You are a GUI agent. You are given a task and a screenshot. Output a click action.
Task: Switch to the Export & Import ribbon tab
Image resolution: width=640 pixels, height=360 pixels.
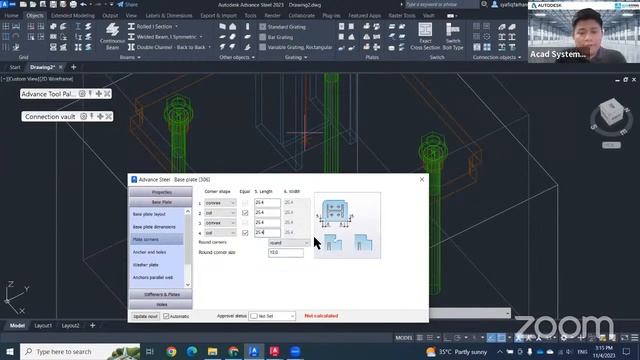[x=218, y=16]
